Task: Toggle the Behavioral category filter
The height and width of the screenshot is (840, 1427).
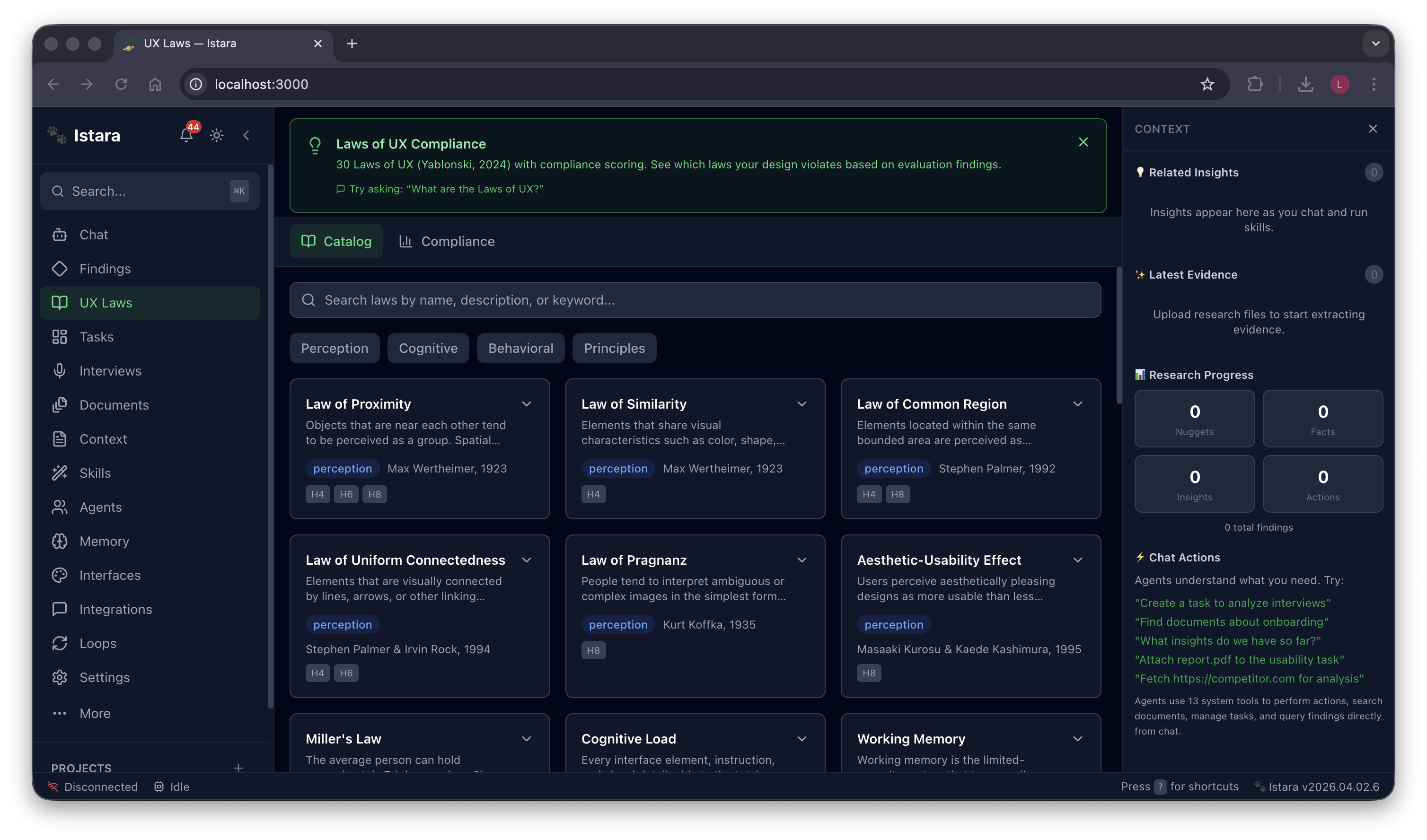Action: (x=520, y=348)
